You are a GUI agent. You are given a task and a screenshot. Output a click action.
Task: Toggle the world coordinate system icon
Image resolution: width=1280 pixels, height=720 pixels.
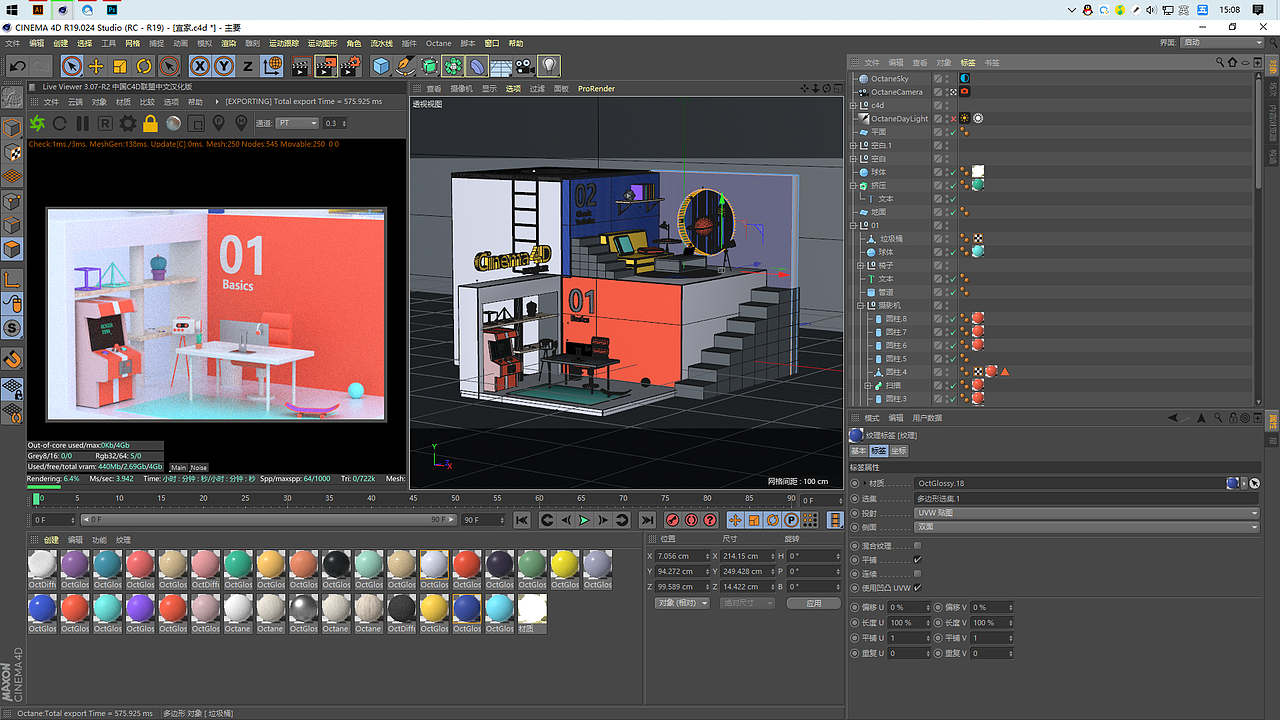[x=272, y=66]
